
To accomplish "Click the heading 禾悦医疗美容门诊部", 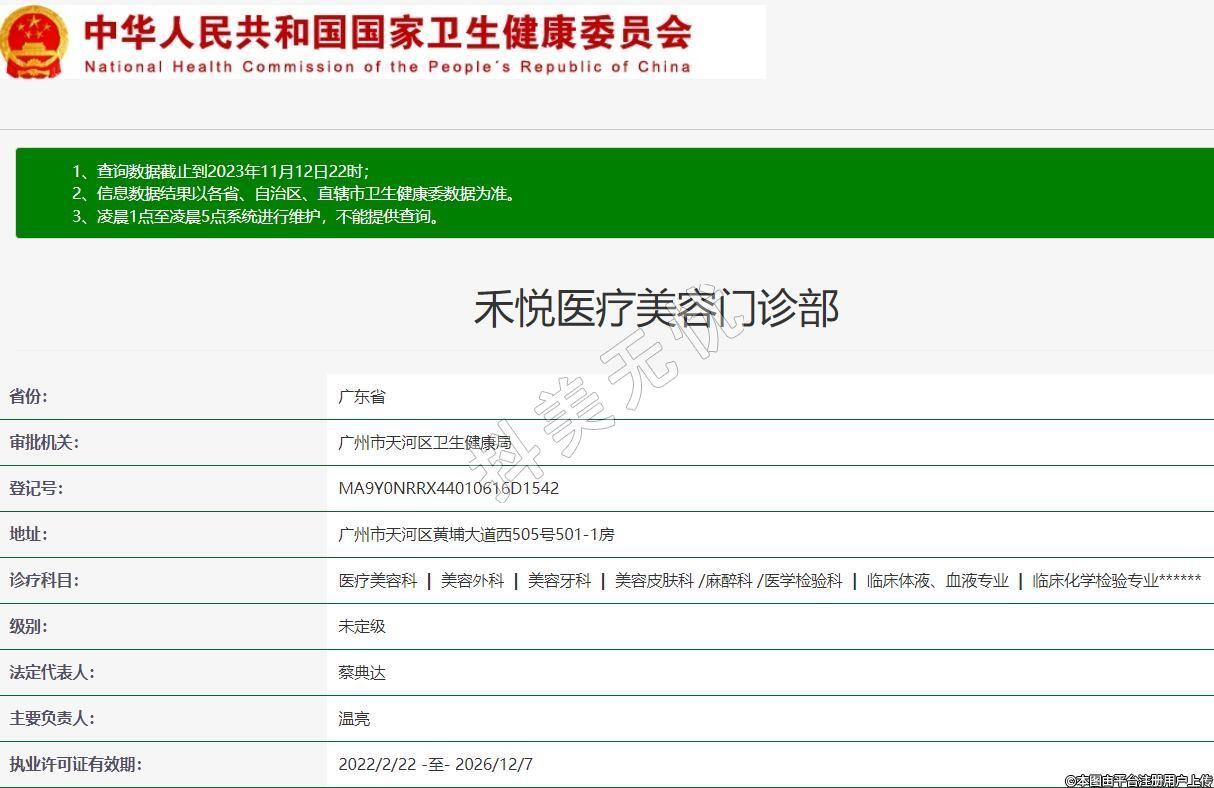I will [x=656, y=308].
